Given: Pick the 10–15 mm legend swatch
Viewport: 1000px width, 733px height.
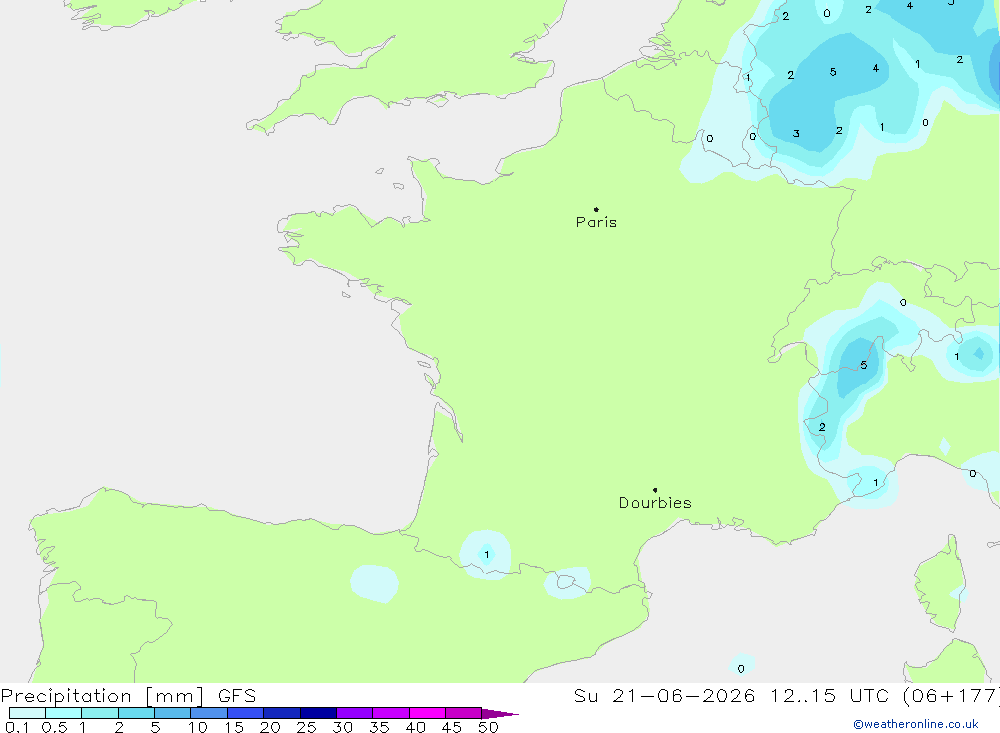Looking at the screenshot, I should [209, 713].
